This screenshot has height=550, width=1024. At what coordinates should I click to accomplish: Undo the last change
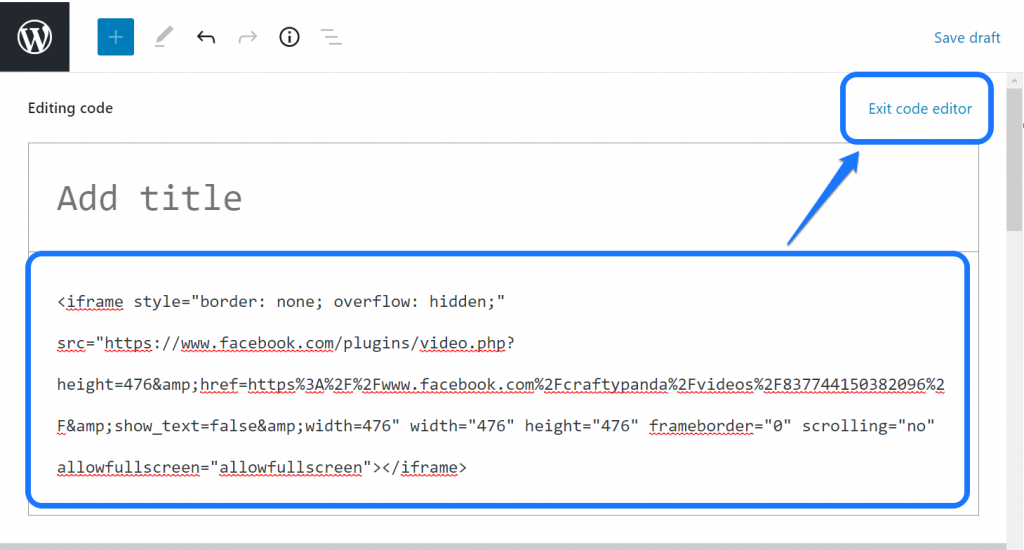point(206,37)
